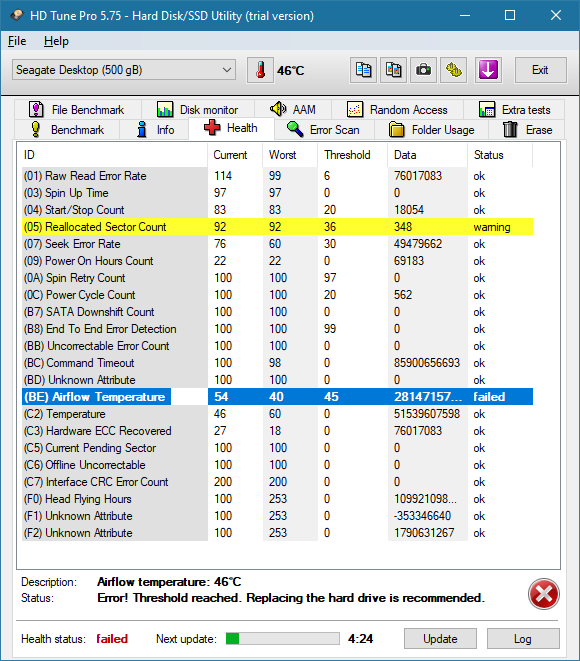Open options via wrench gear icon
Screen dimensions: 580x661
tap(454, 70)
